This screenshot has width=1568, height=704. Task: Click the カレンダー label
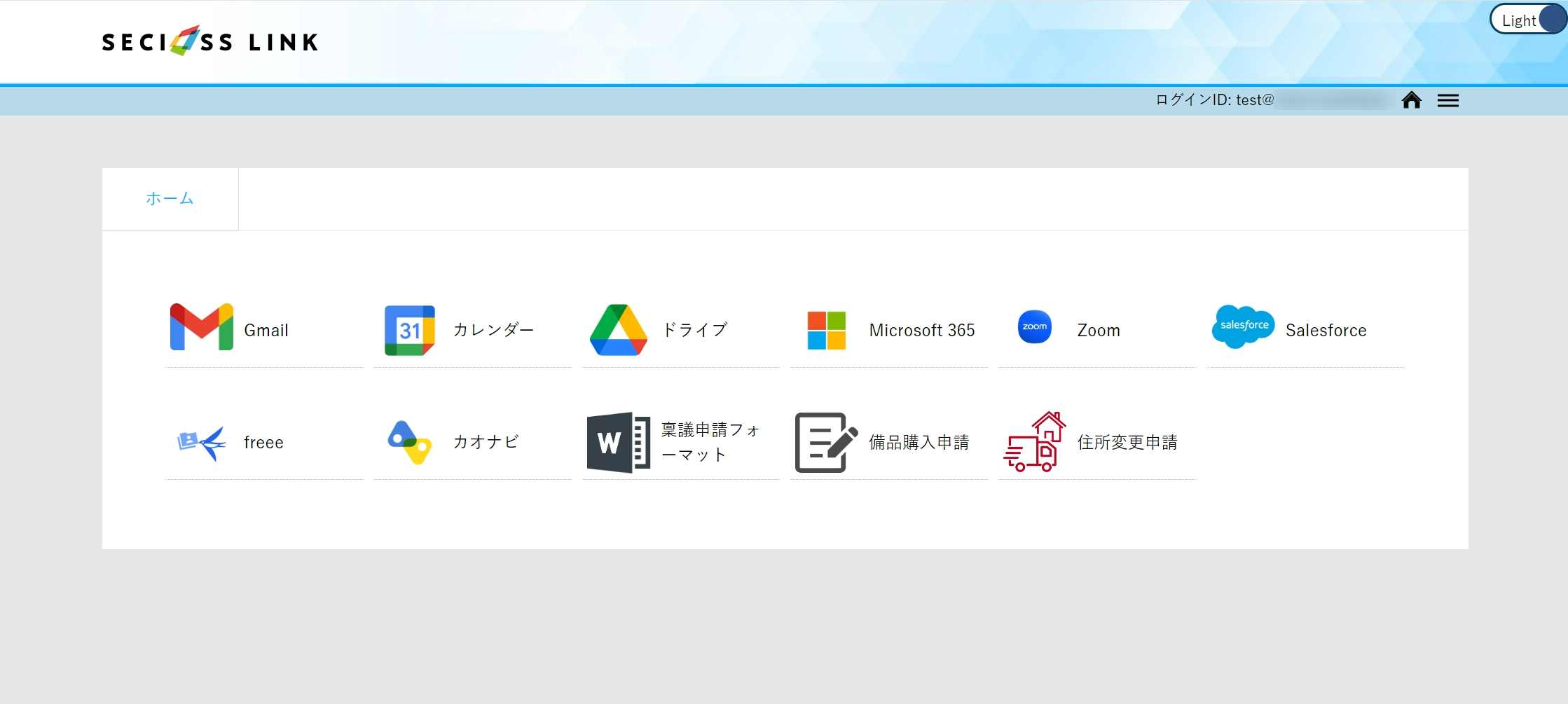pyautogui.click(x=493, y=330)
